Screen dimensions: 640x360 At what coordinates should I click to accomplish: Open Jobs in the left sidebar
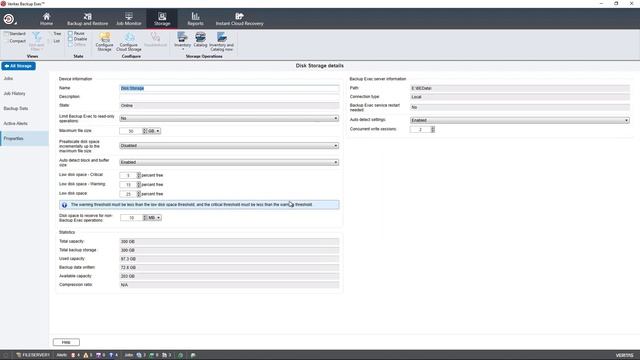point(8,78)
